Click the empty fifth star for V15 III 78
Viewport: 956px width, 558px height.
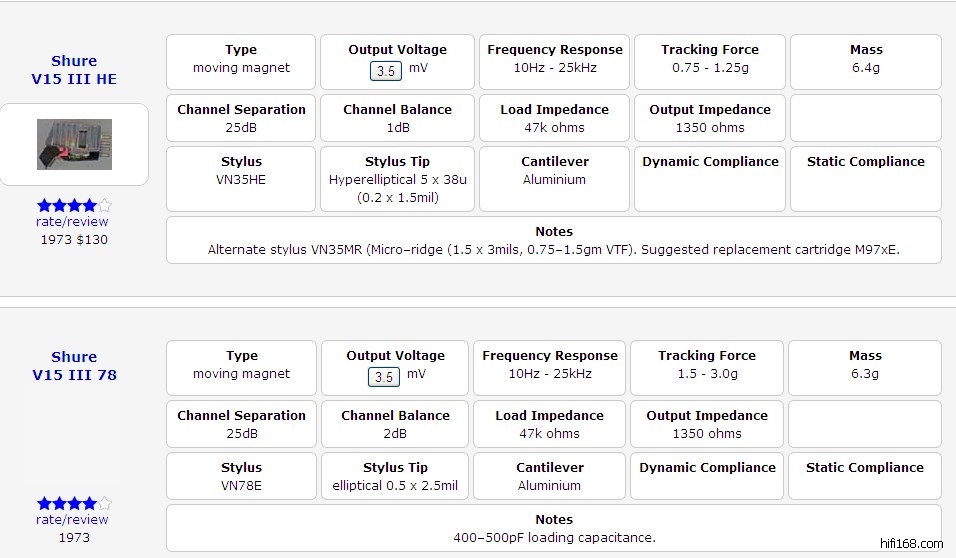click(104, 503)
